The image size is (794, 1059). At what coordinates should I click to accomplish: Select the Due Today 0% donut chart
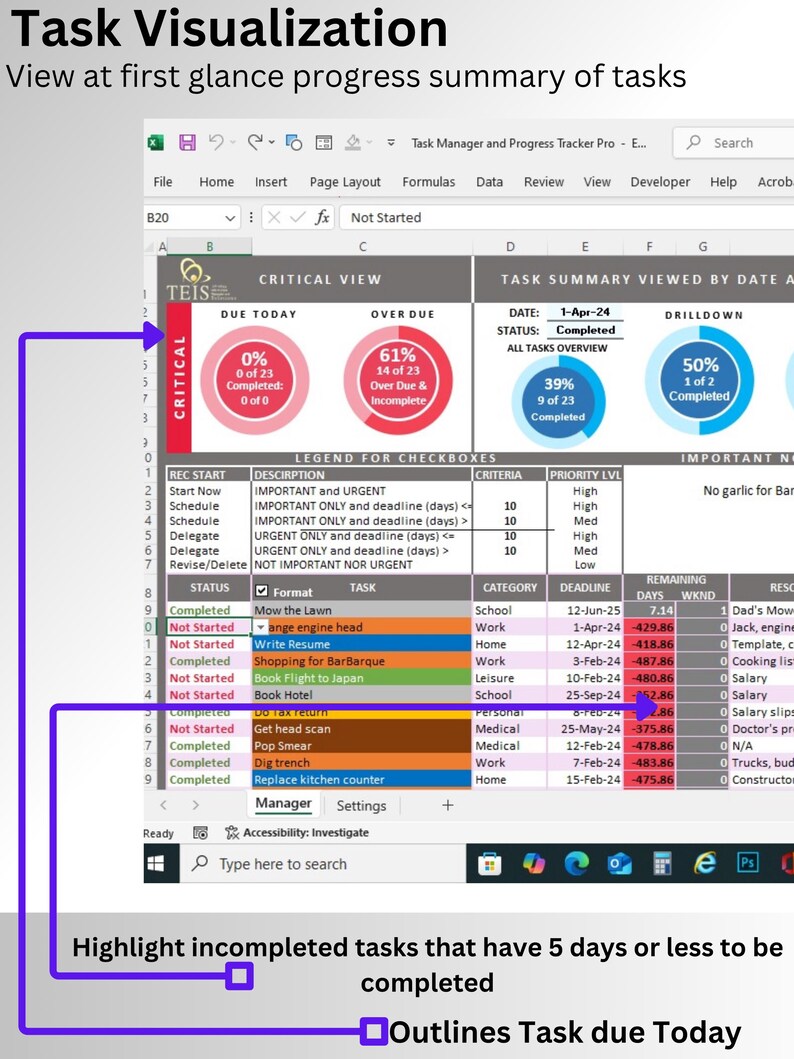255,379
